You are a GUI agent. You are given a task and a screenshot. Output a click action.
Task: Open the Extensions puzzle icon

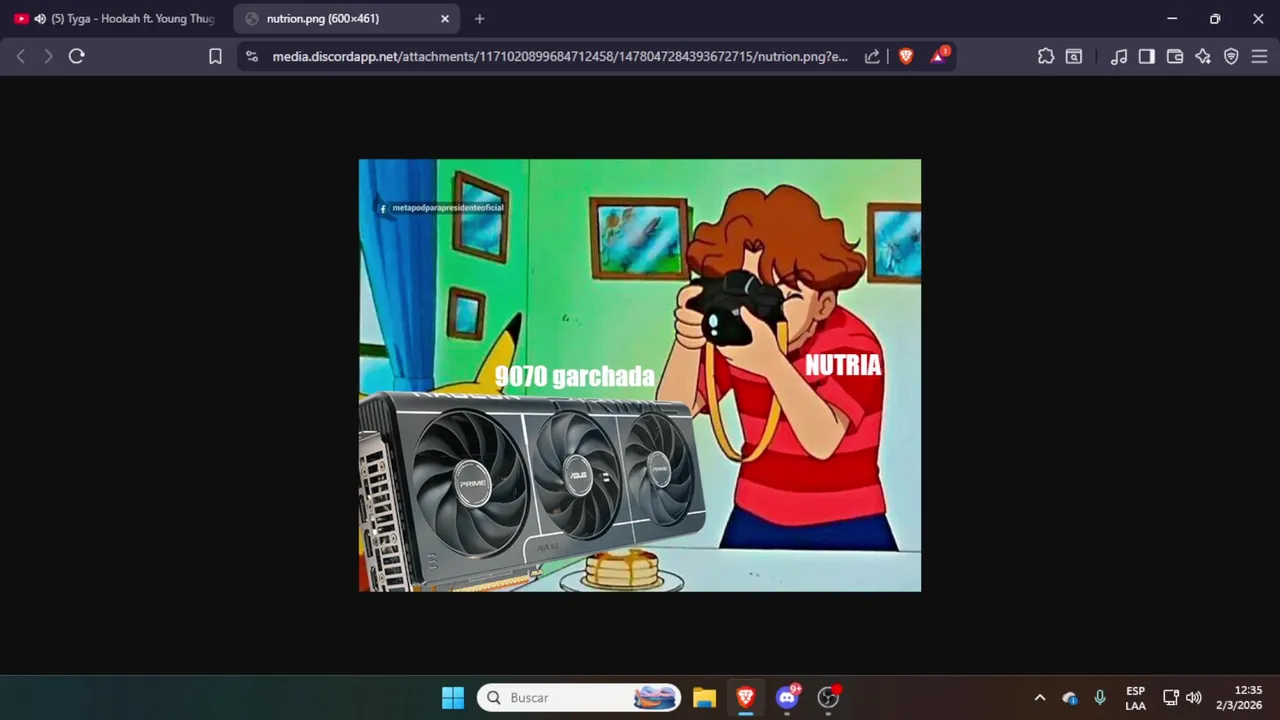[x=1046, y=57]
